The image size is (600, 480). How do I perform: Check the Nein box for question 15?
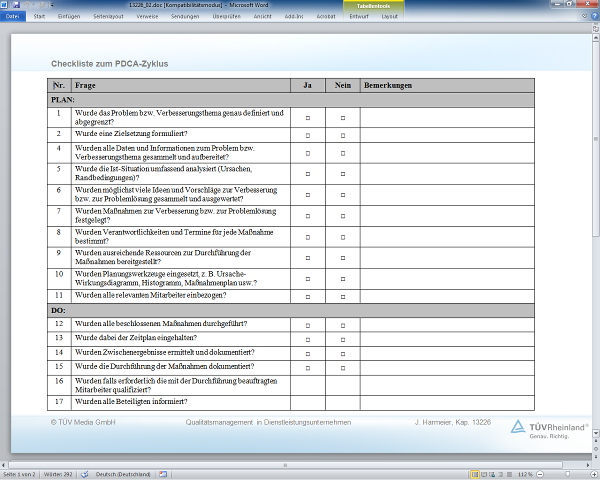[342, 367]
